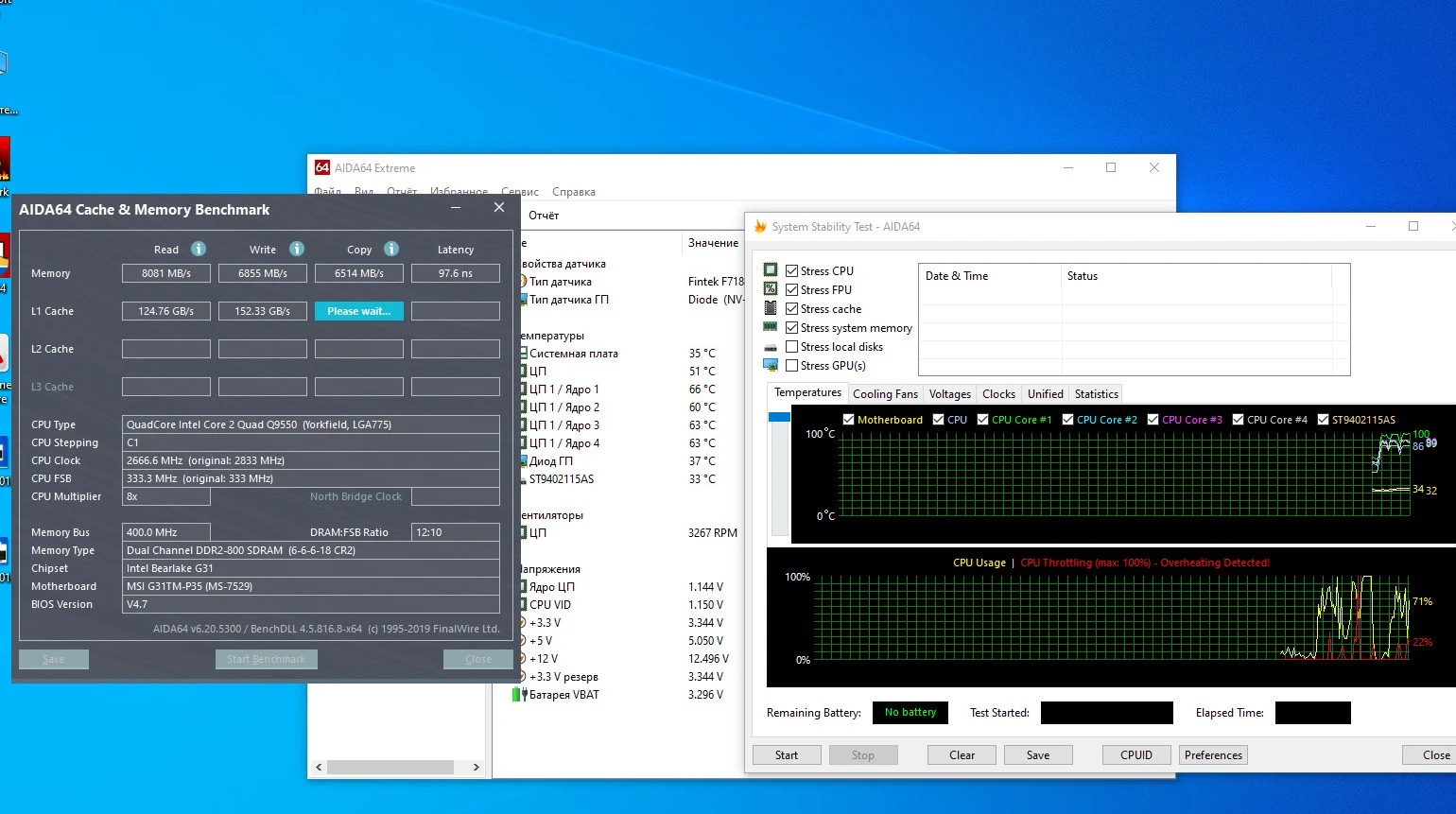Switch to the Cooling Fans tab
Screen dimensions: 1456x814
(884, 394)
